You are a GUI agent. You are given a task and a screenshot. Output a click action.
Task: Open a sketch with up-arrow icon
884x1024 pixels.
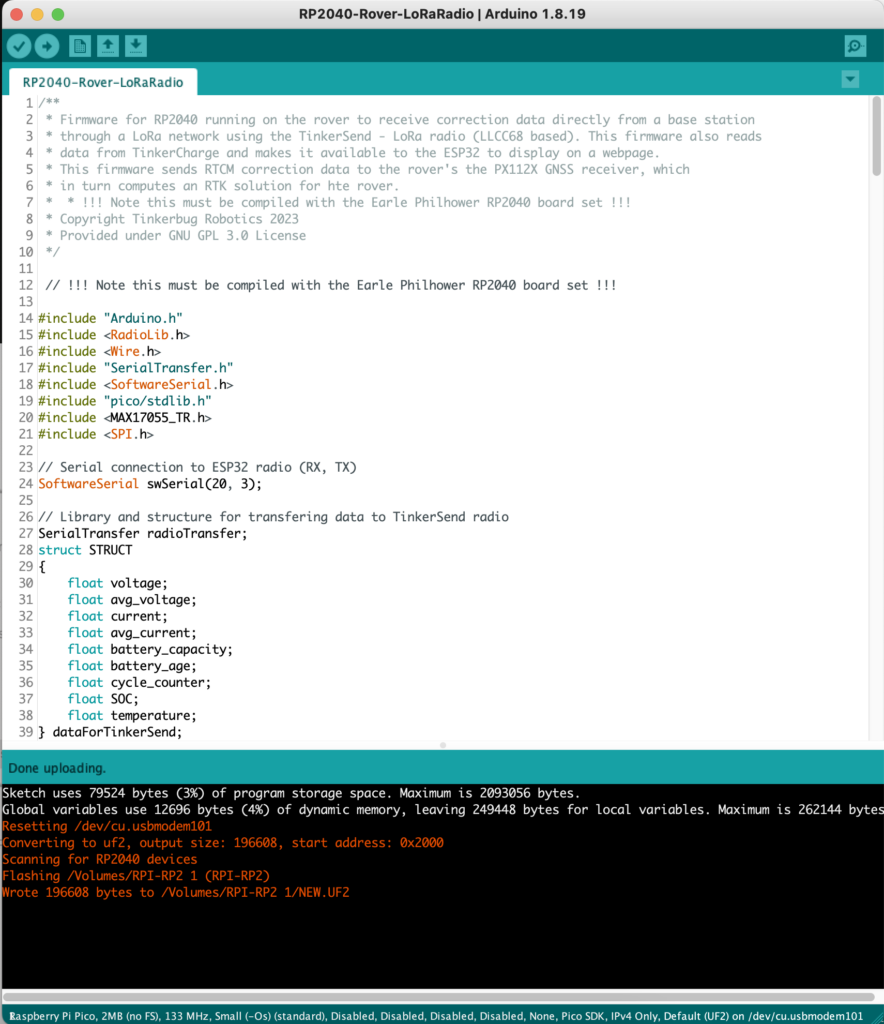(x=108, y=46)
